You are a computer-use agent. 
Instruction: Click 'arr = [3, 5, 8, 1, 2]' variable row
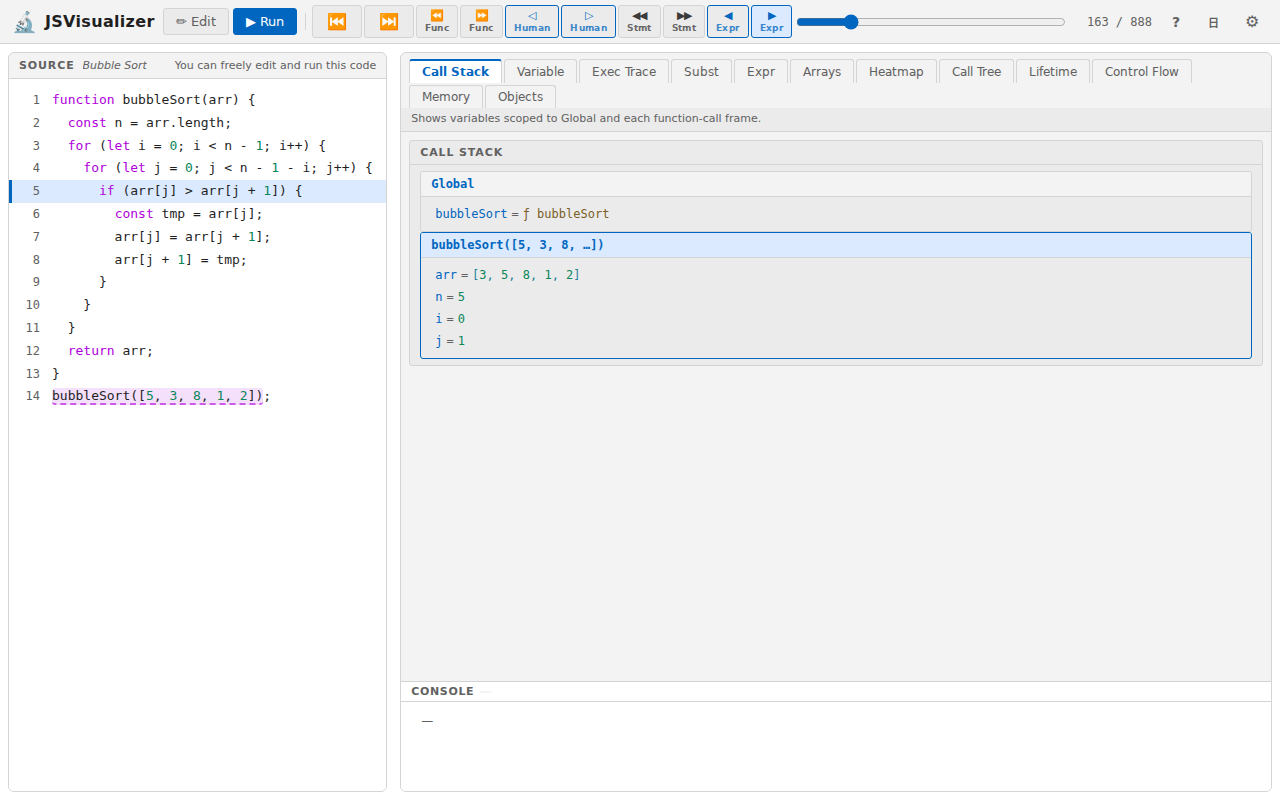tap(836, 275)
